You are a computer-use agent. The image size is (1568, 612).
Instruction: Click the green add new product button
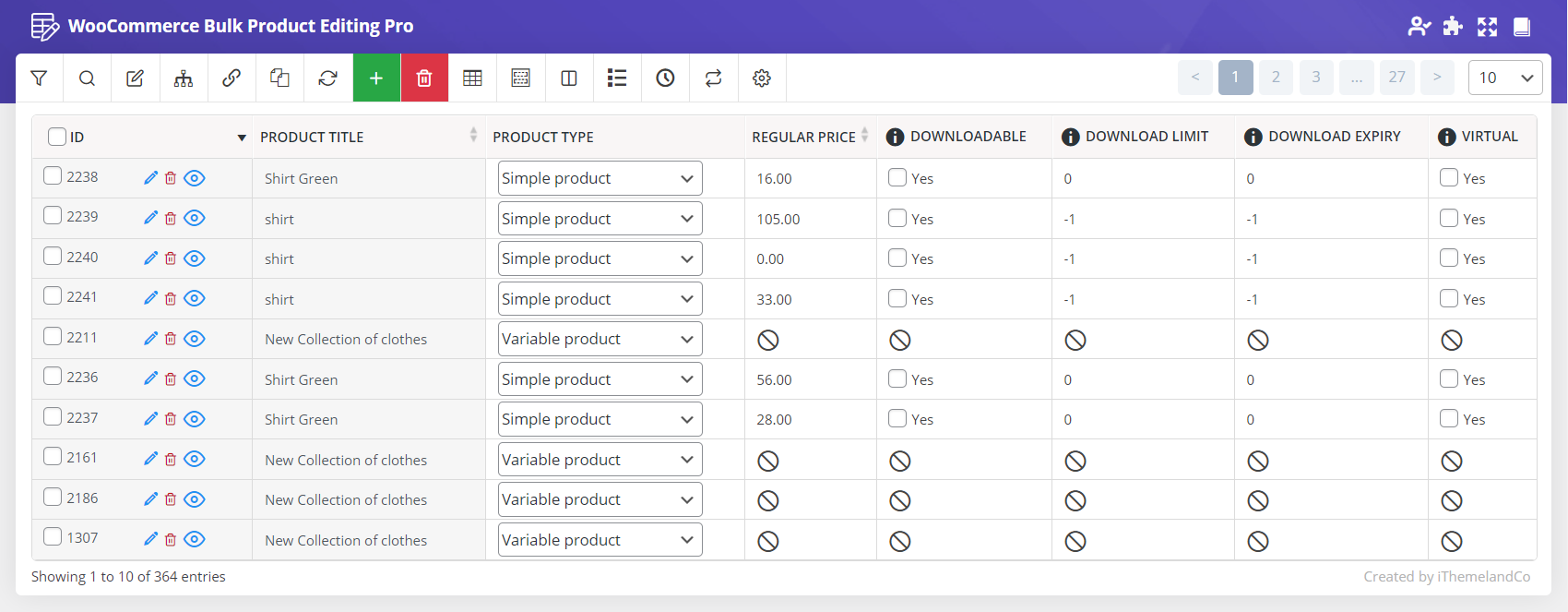[376, 78]
